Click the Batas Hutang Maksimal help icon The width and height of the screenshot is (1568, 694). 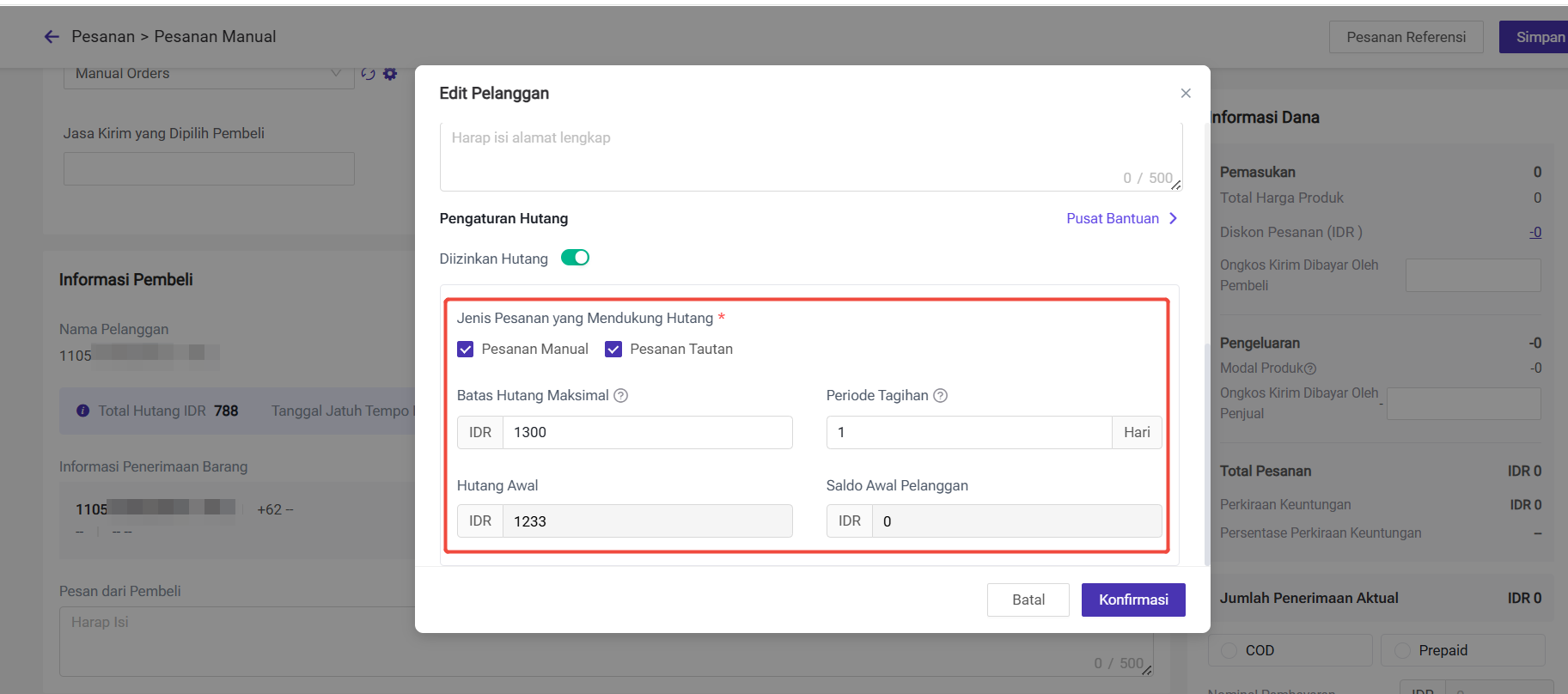pyautogui.click(x=620, y=396)
